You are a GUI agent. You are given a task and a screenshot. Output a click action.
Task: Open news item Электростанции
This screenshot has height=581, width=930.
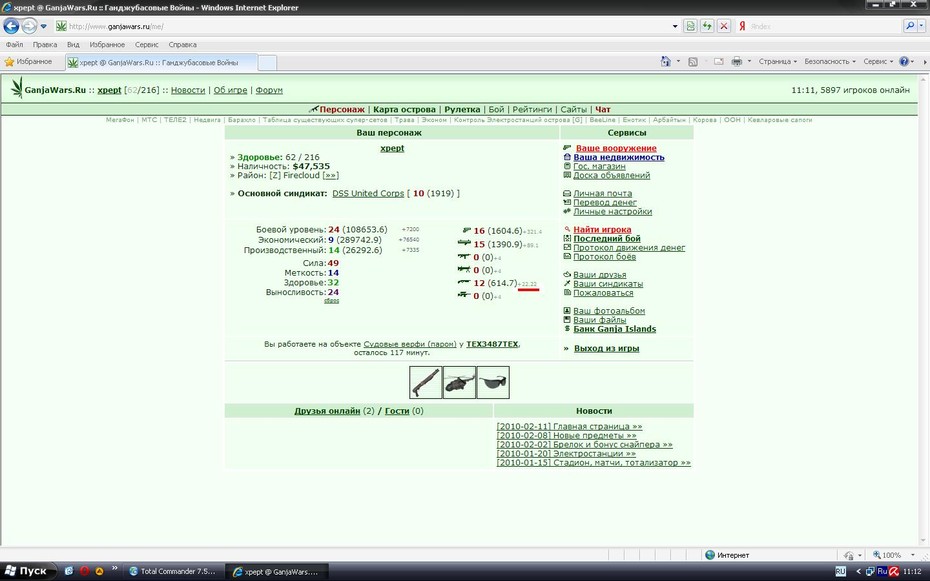pyautogui.click(x=565, y=453)
